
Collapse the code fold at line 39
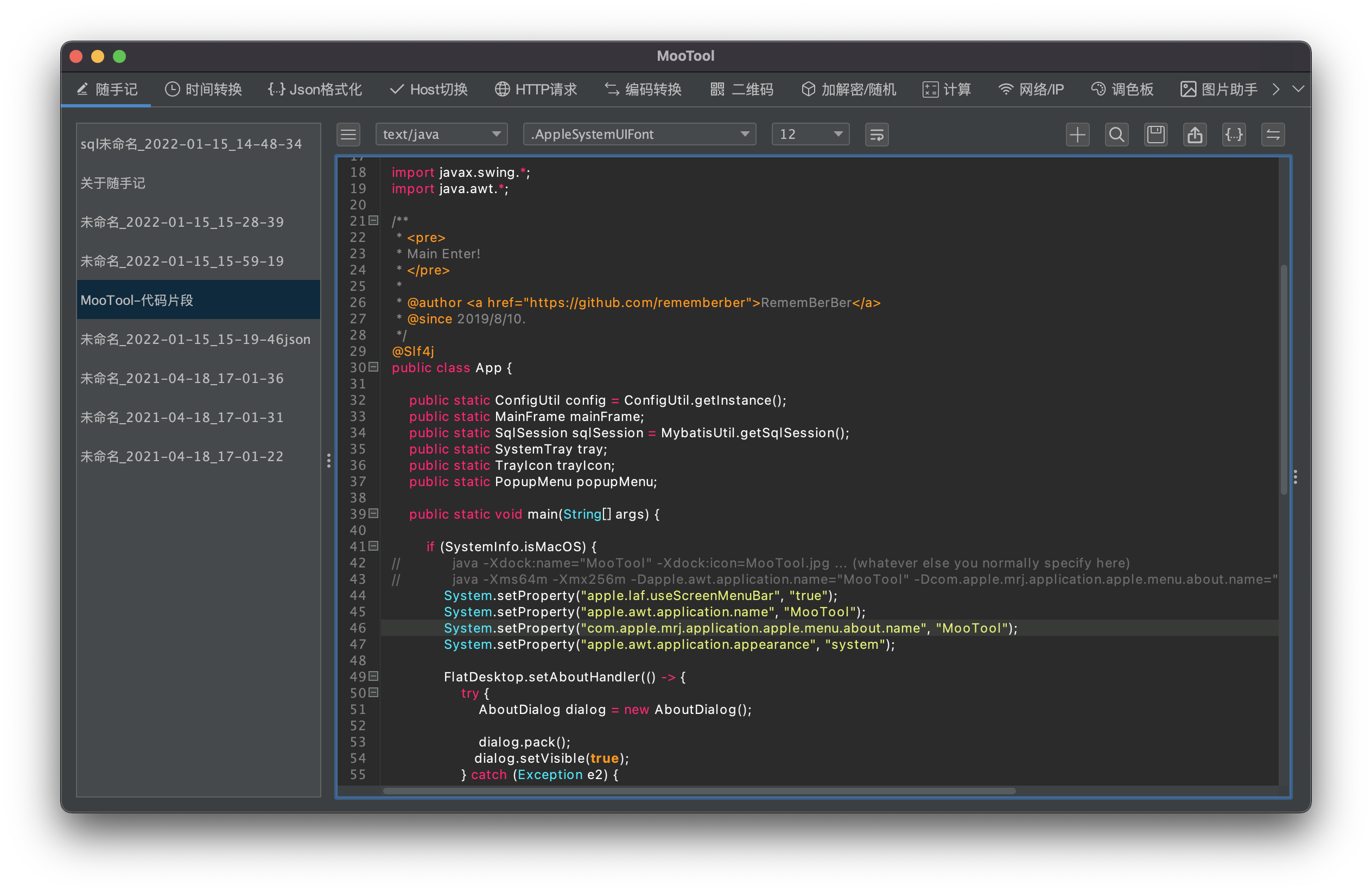coord(373,513)
